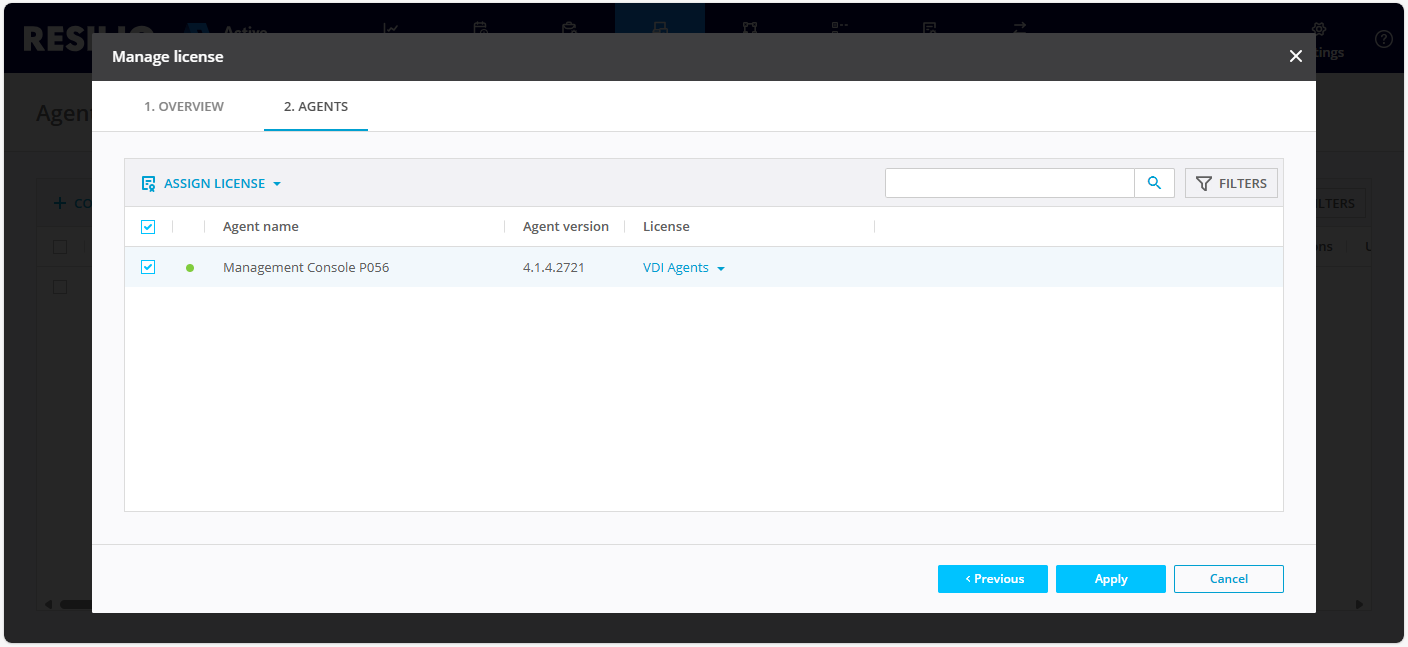Click the green status dot for Management Console P056

click(190, 268)
